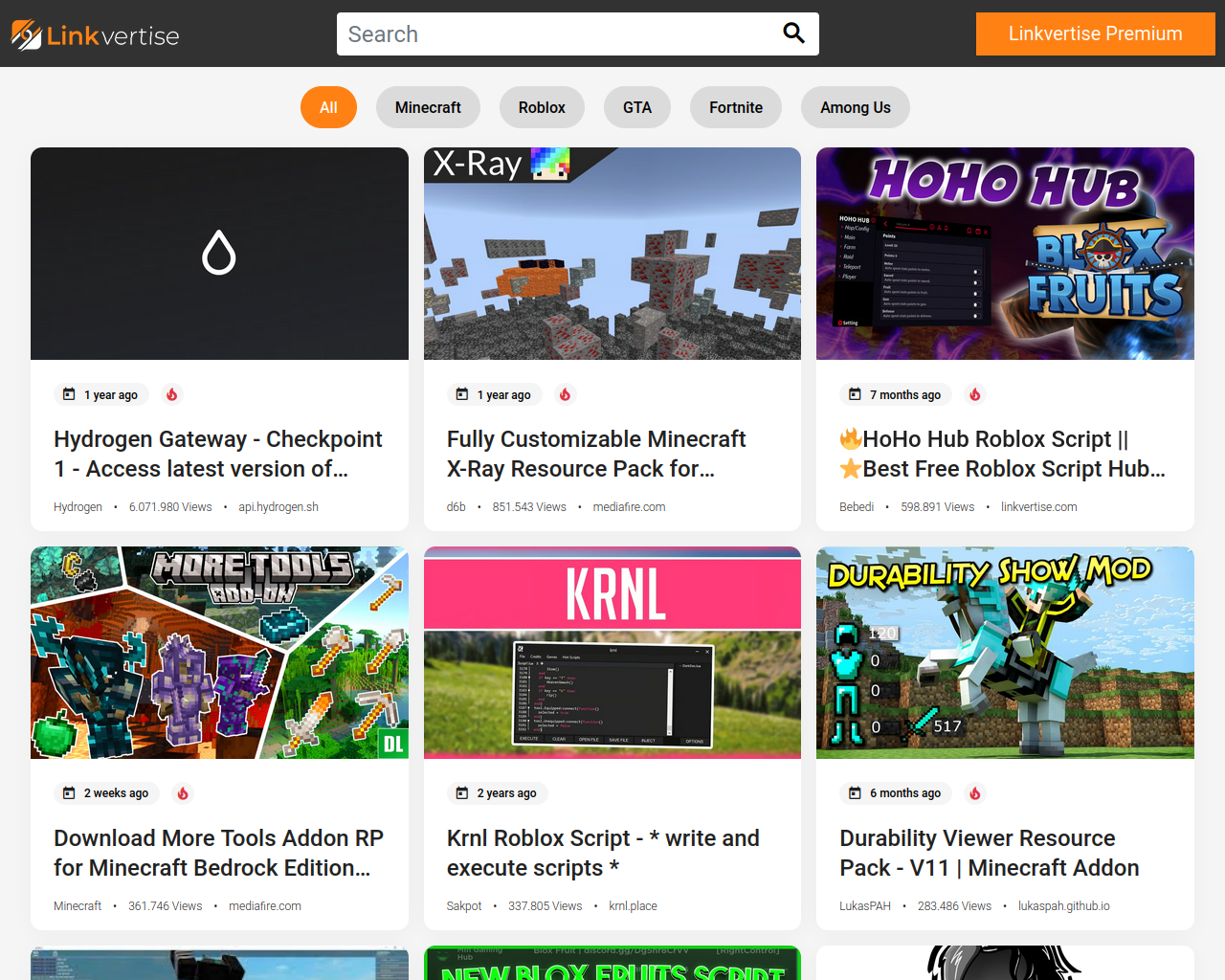Click calendar icon on Krnl card
Image resolution: width=1225 pixels, height=980 pixels.
point(462,793)
